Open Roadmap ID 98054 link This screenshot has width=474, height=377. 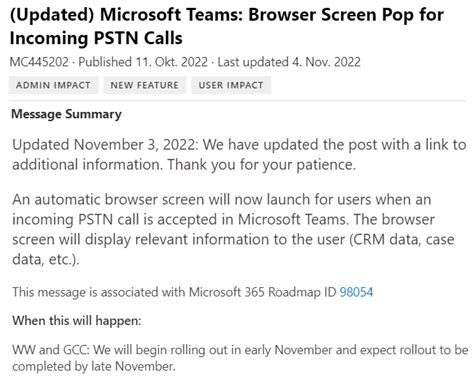tap(356, 292)
